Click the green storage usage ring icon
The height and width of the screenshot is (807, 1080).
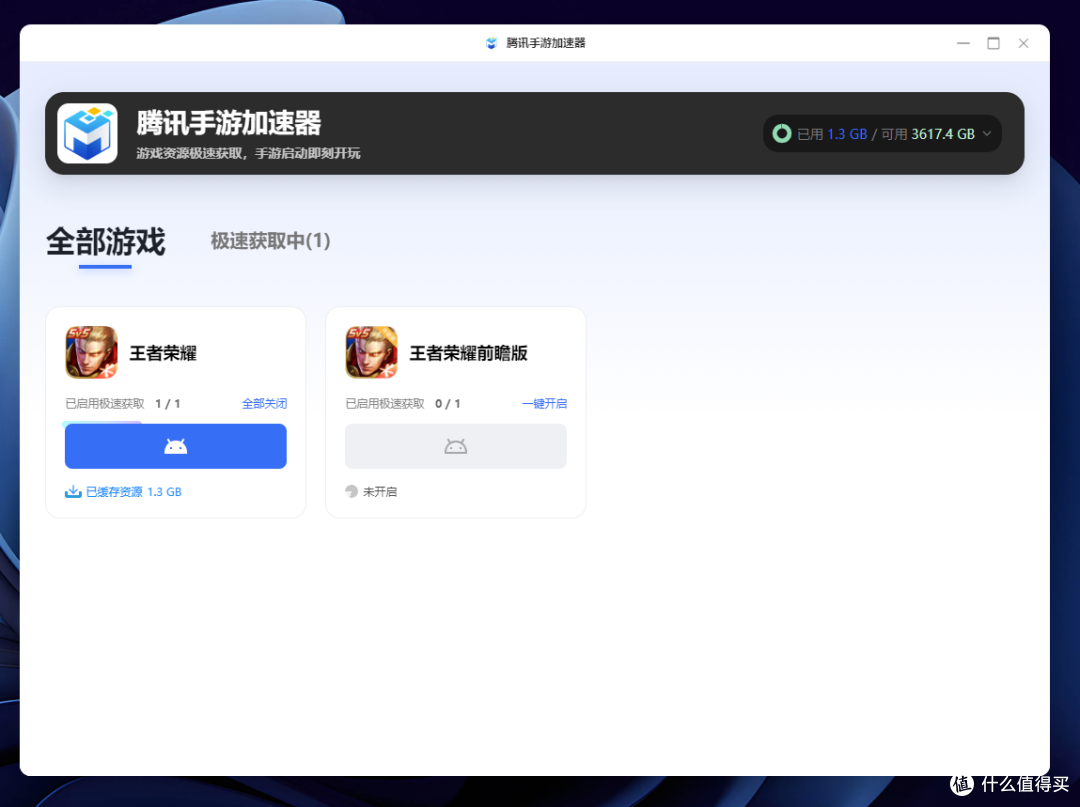(x=782, y=134)
